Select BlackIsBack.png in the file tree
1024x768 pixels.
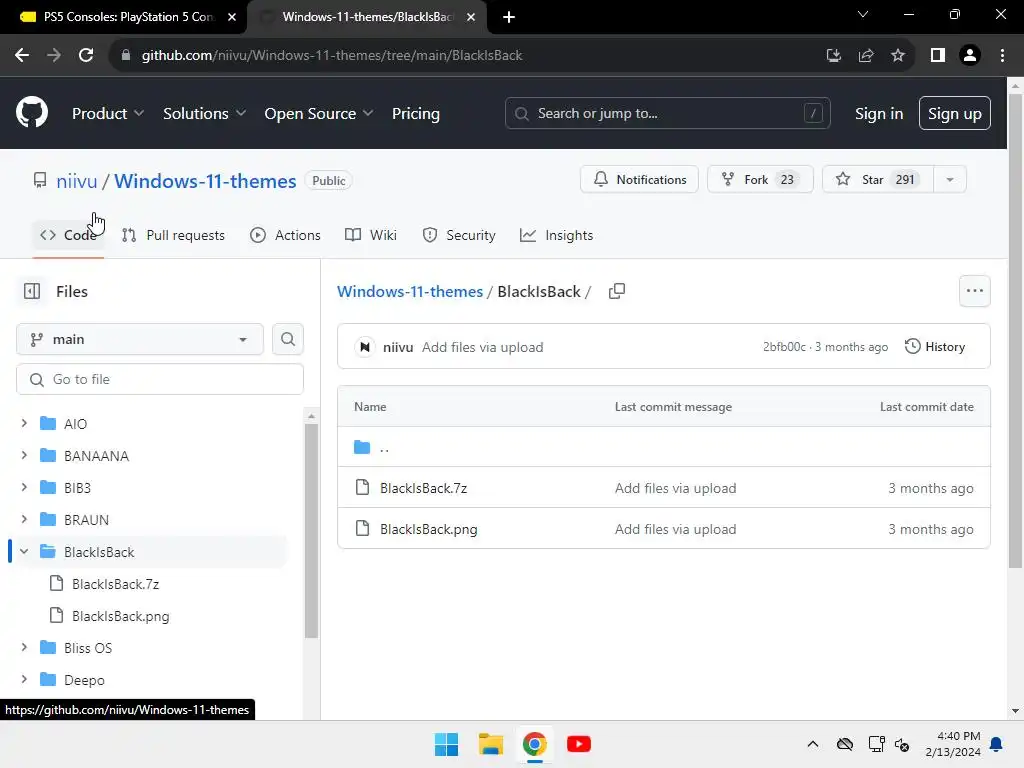121,616
